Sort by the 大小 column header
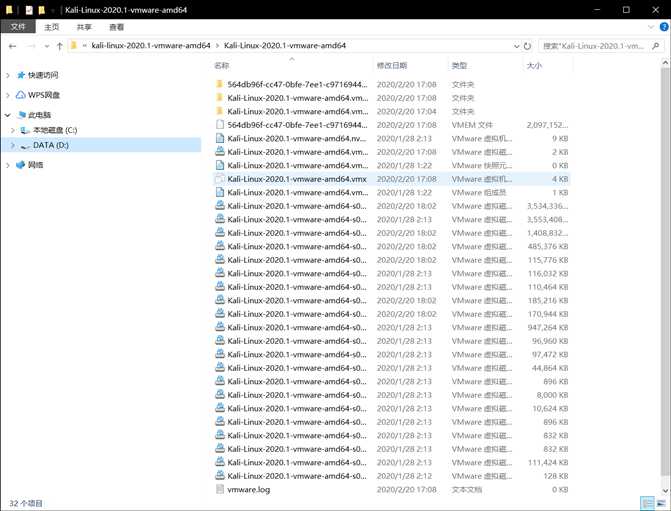Screen dimensions: 671x511 click(534, 65)
